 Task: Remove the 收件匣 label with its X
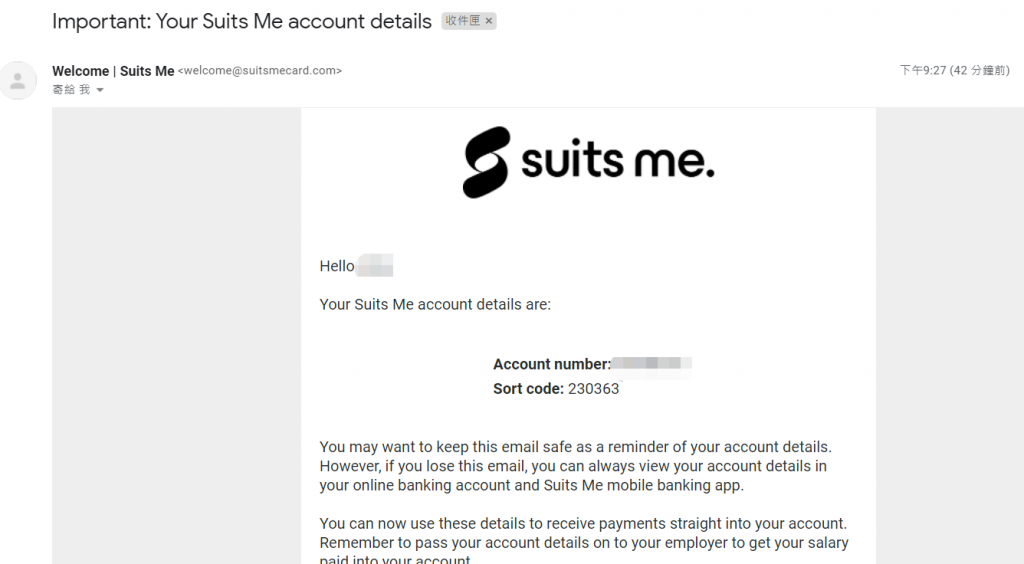coord(488,21)
